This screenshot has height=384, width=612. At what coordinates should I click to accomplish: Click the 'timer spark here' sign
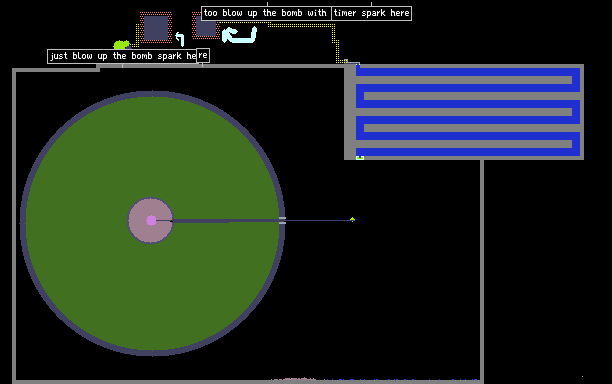[372, 13]
